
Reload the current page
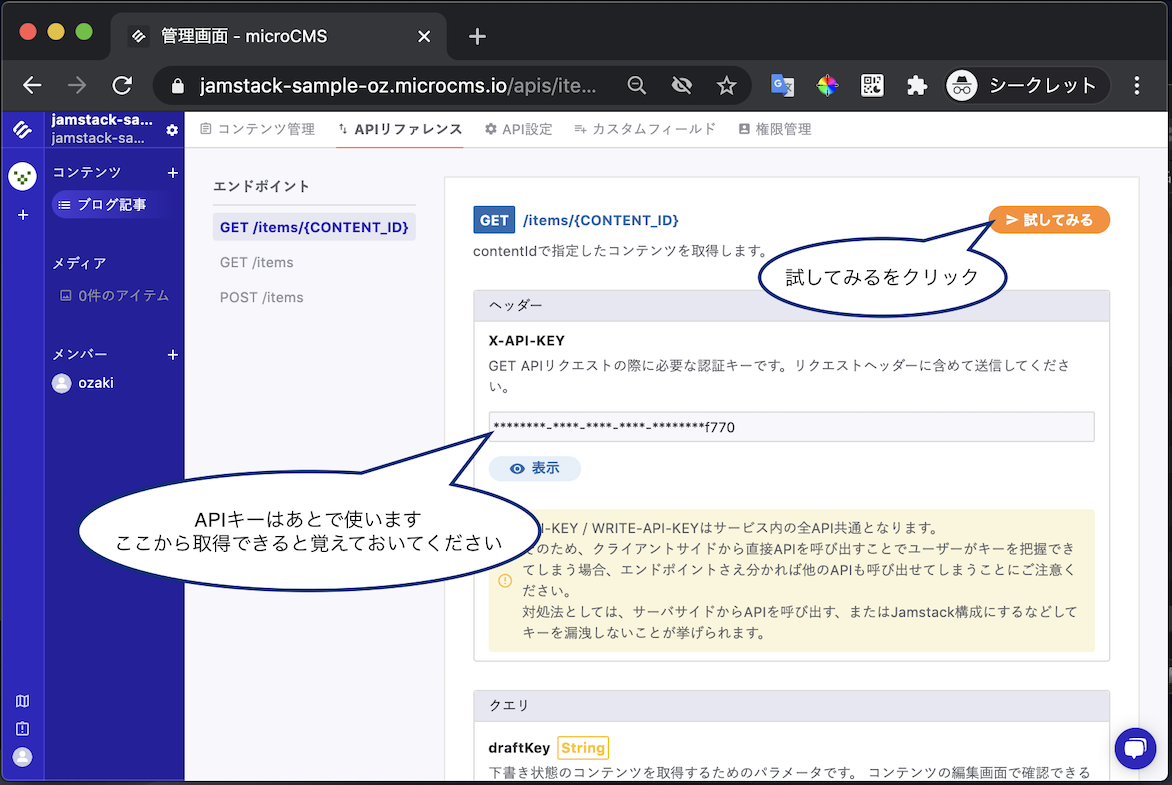point(122,85)
